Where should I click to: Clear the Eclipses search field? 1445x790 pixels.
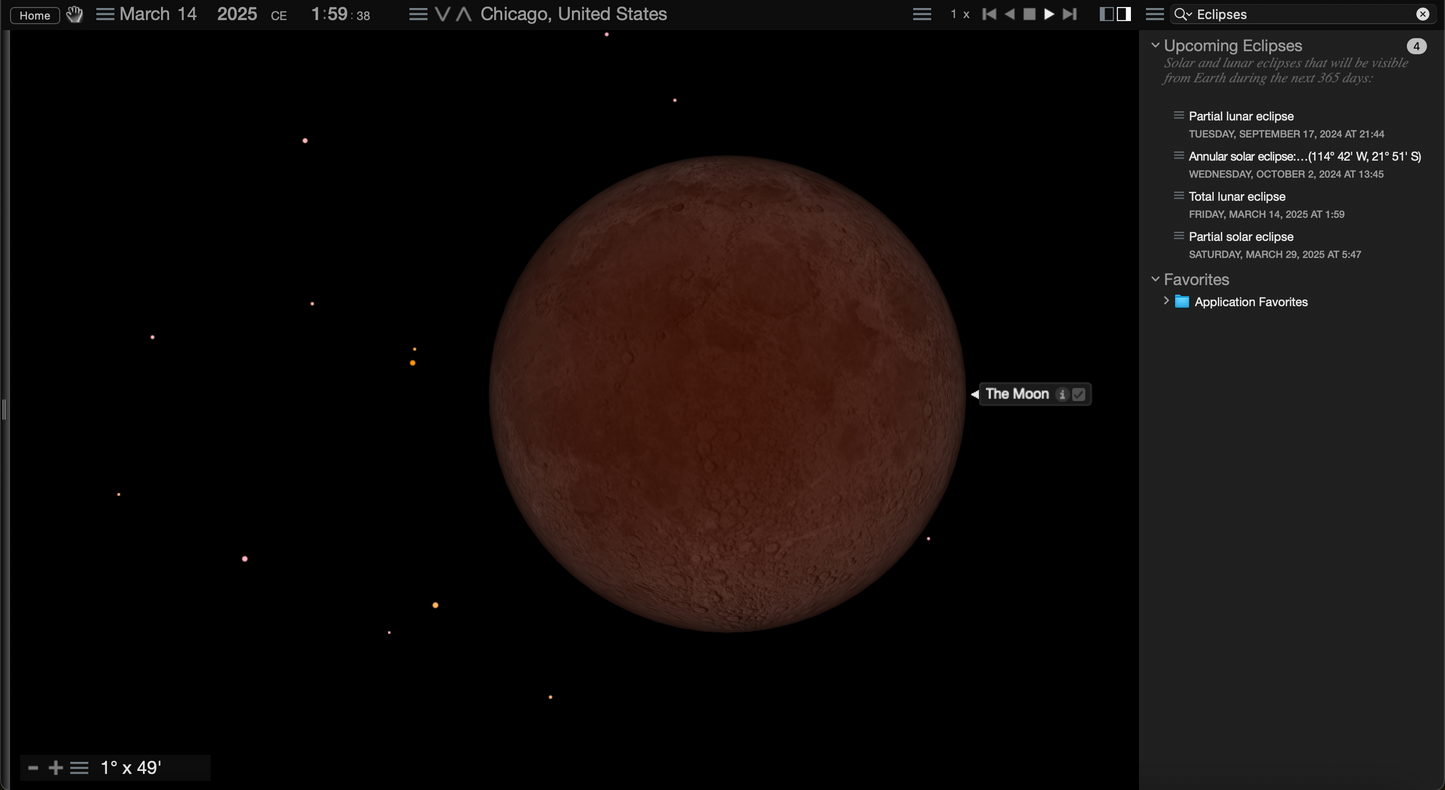1422,14
